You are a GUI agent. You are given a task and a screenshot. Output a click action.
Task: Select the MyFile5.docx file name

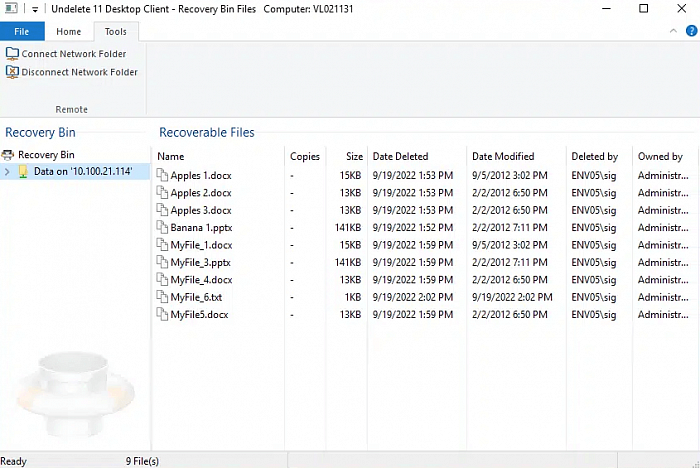[x=199, y=315]
